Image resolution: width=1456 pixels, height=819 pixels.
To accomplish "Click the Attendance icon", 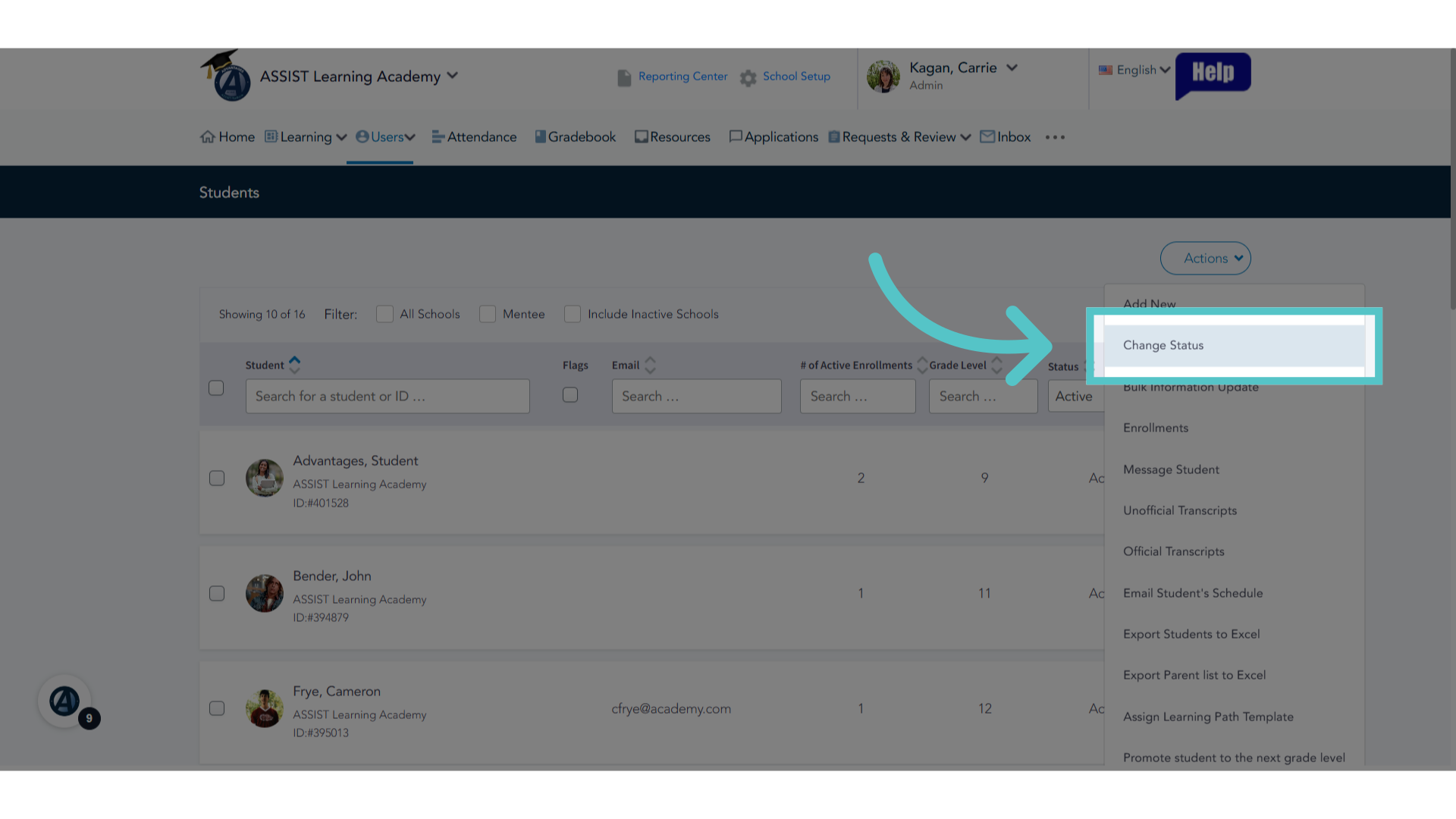I will pyautogui.click(x=438, y=136).
